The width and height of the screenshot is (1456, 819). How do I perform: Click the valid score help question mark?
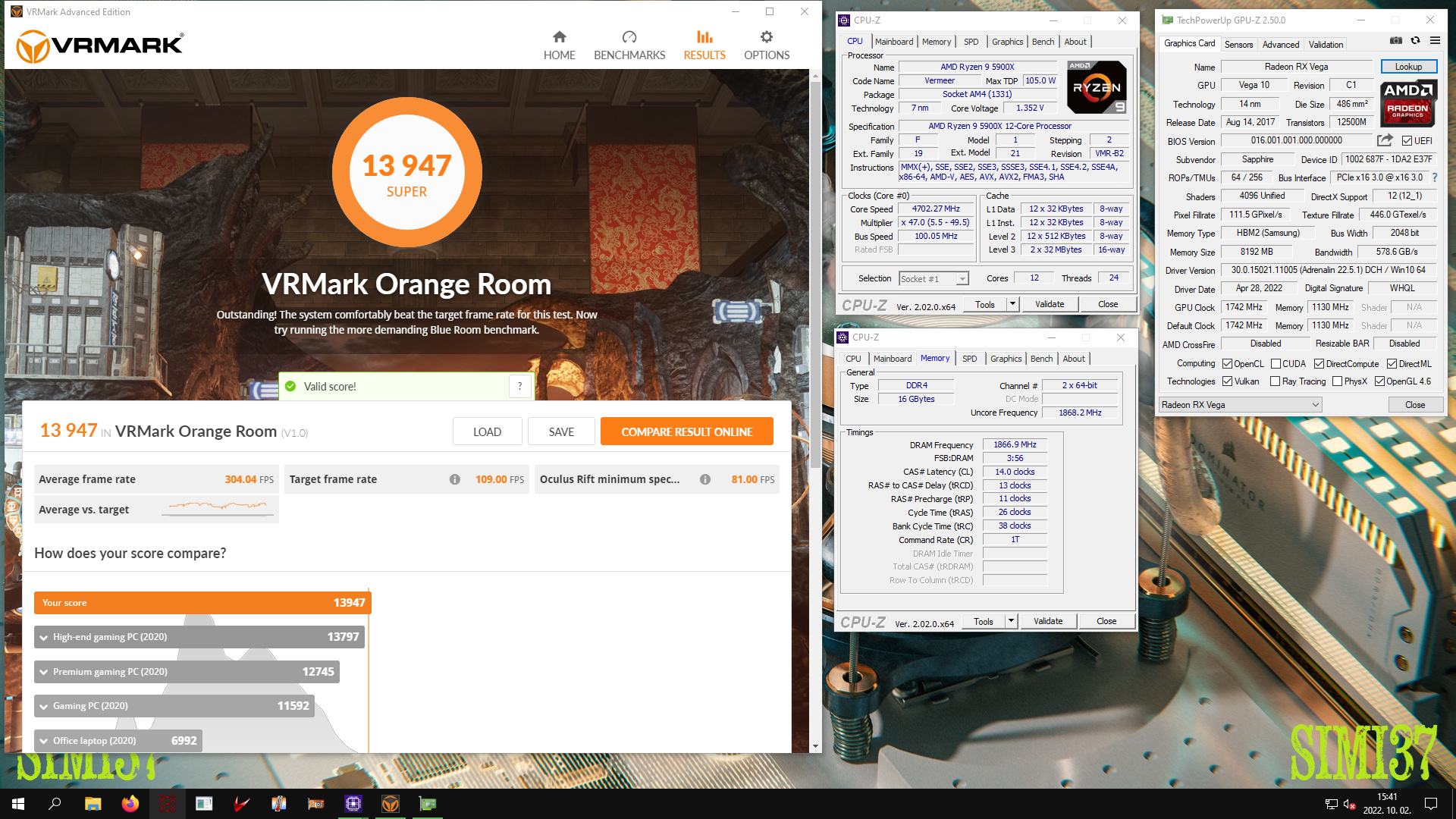coord(519,386)
